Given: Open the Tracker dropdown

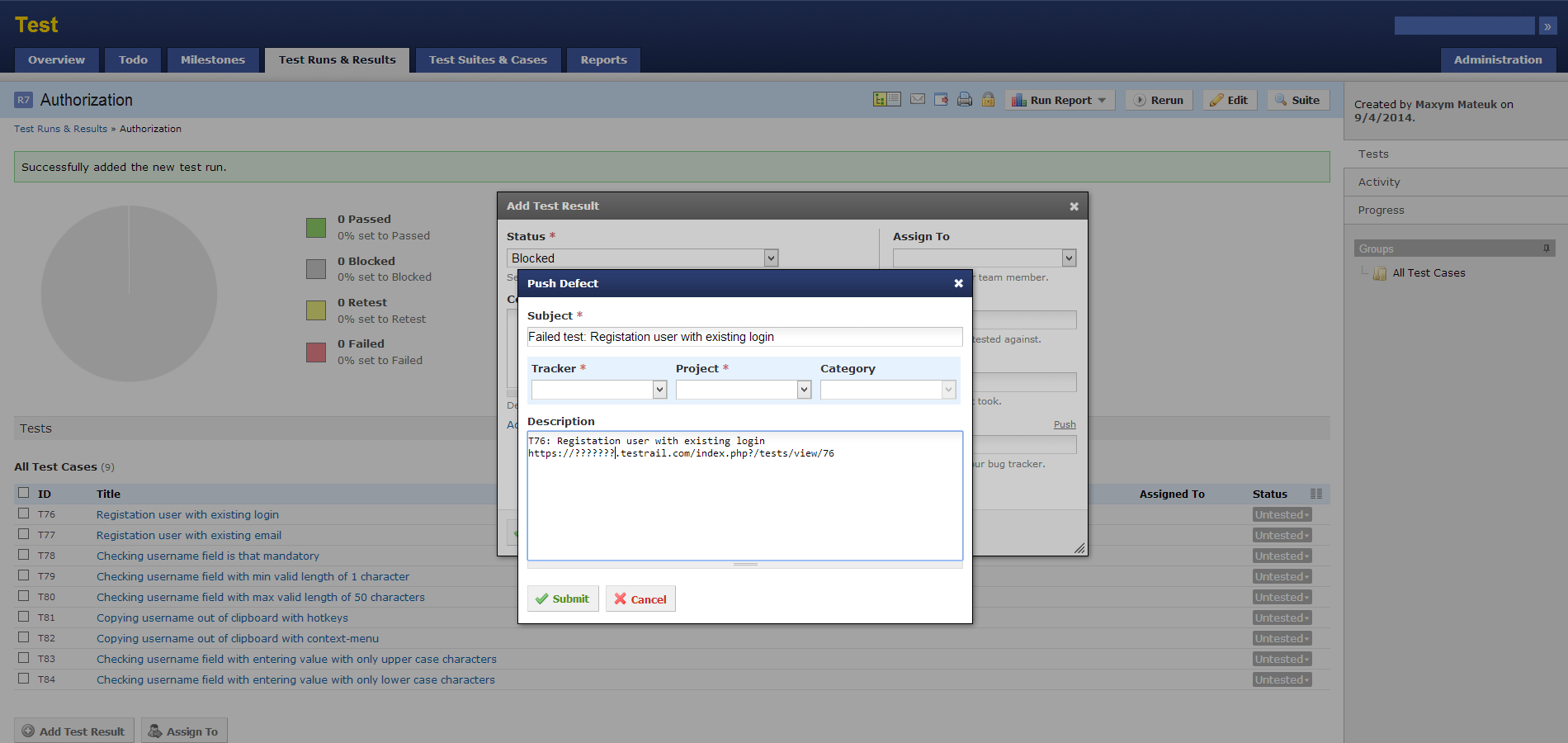Looking at the screenshot, I should coord(599,390).
